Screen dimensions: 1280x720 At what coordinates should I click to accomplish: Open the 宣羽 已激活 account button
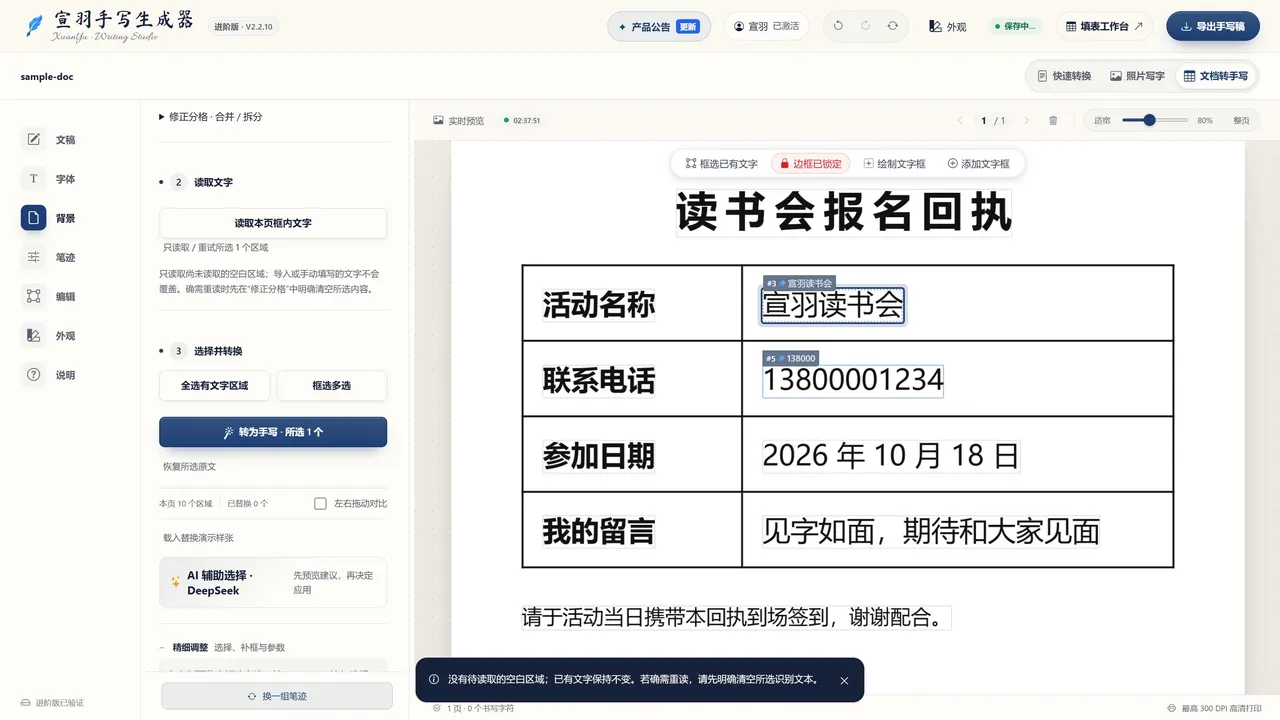[x=766, y=27]
